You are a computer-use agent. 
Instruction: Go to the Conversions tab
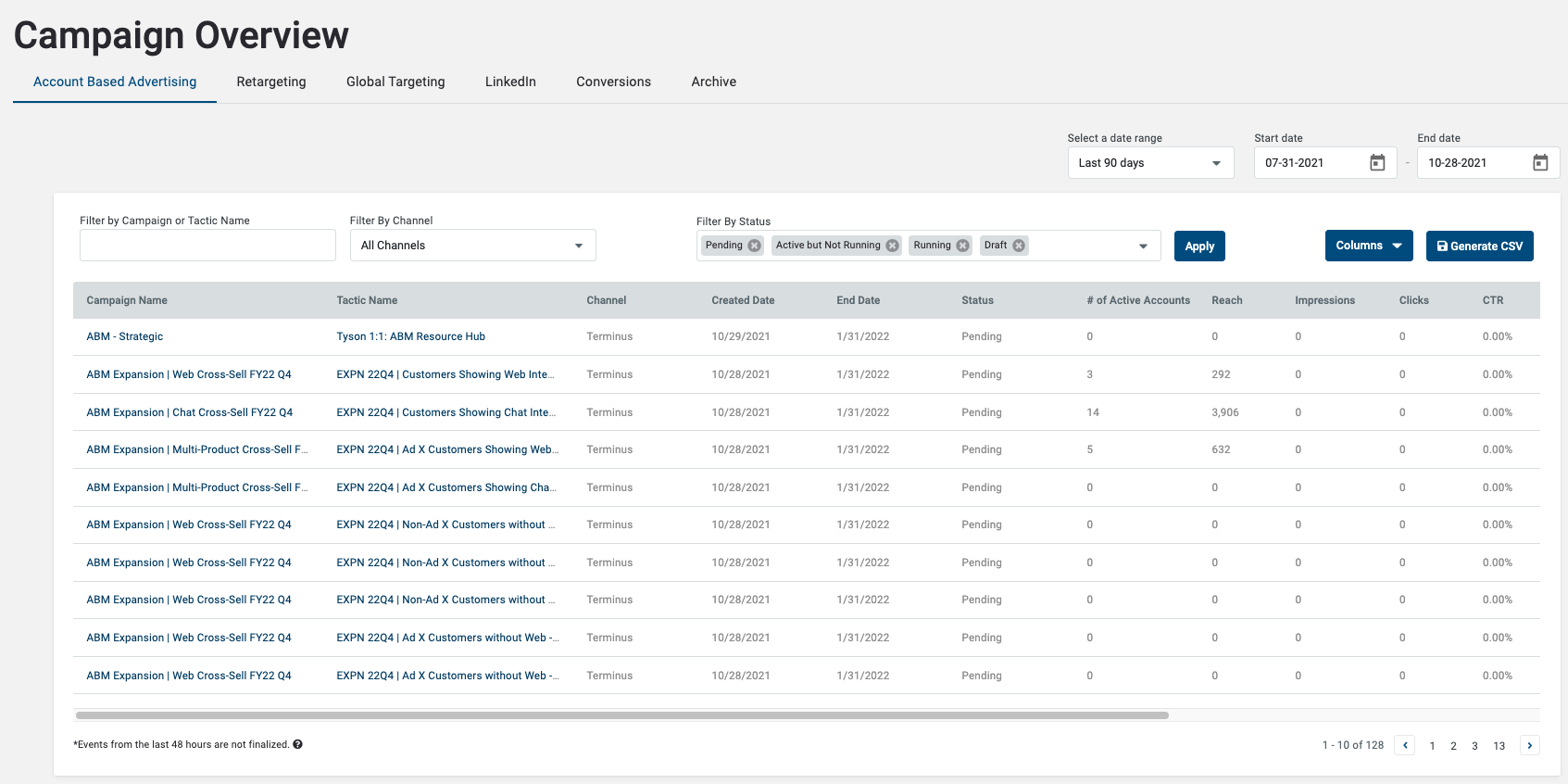[x=613, y=82]
